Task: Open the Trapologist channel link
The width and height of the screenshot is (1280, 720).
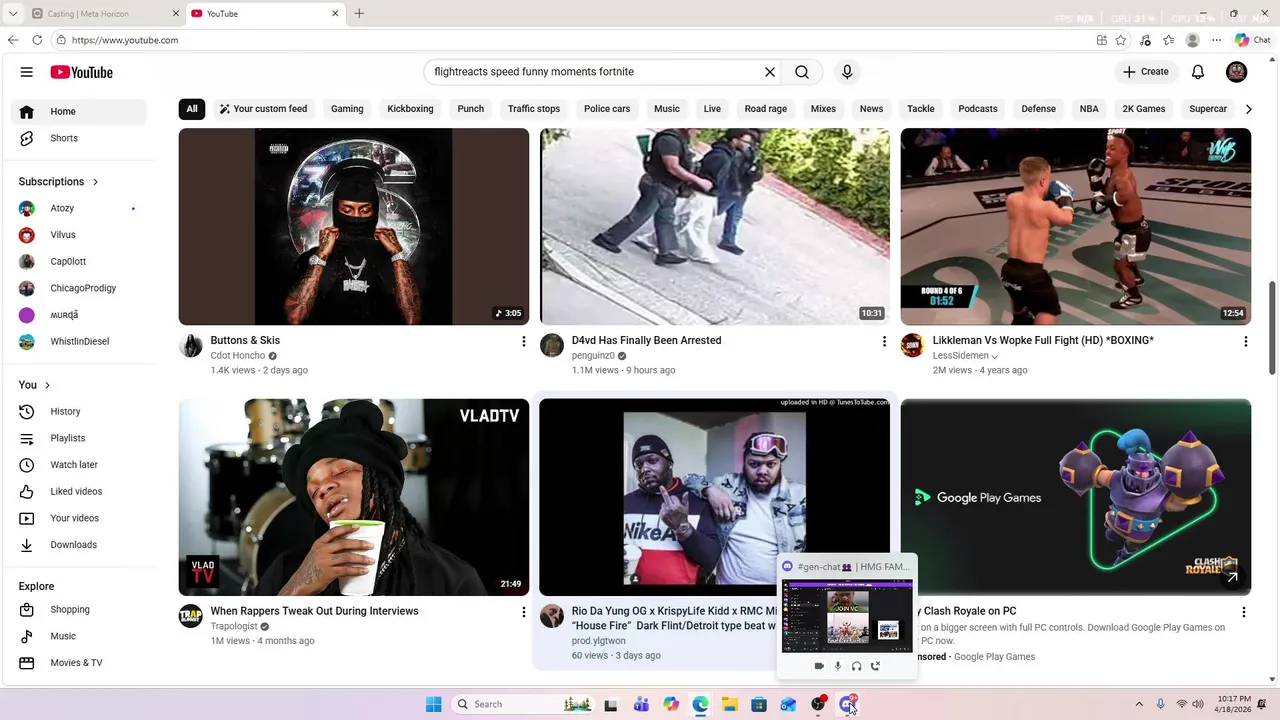Action: point(234,627)
